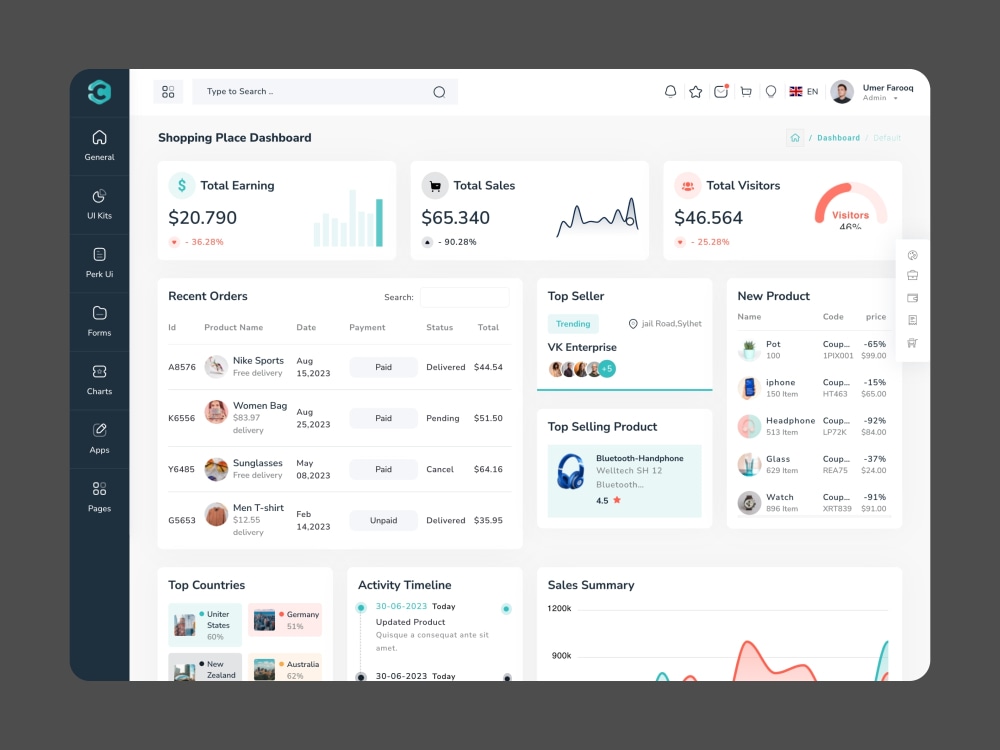Open the Watch product row icon
Image resolution: width=1000 pixels, height=750 pixels.
pyautogui.click(x=749, y=503)
